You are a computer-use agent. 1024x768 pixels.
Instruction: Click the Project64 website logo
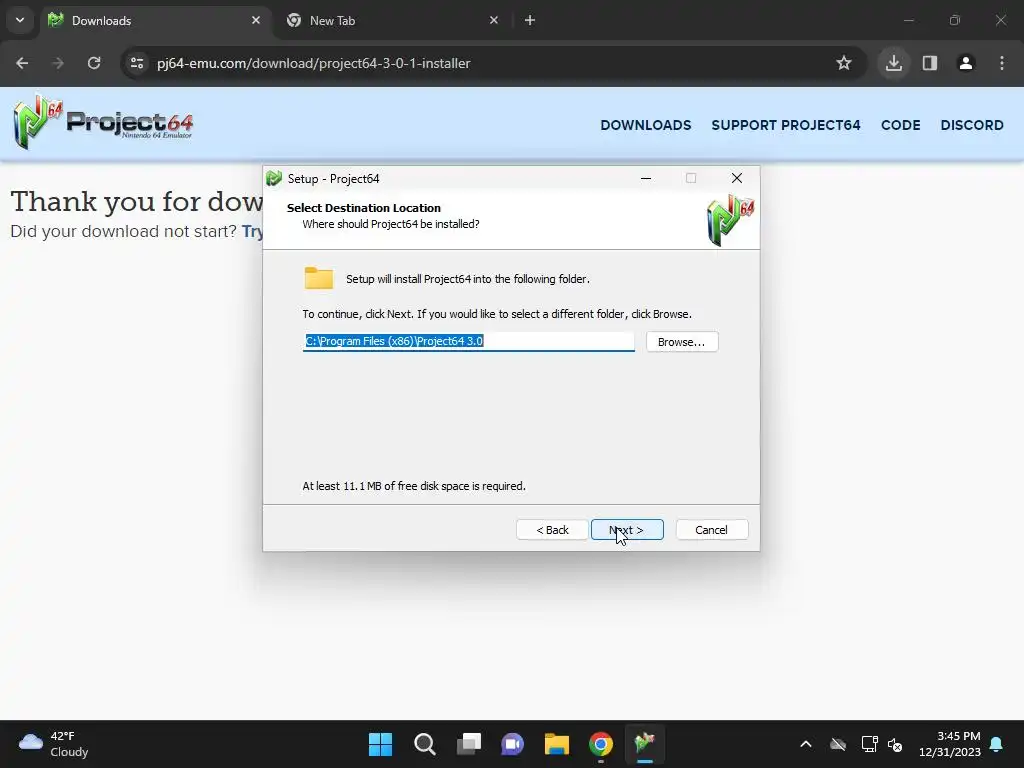tap(103, 122)
